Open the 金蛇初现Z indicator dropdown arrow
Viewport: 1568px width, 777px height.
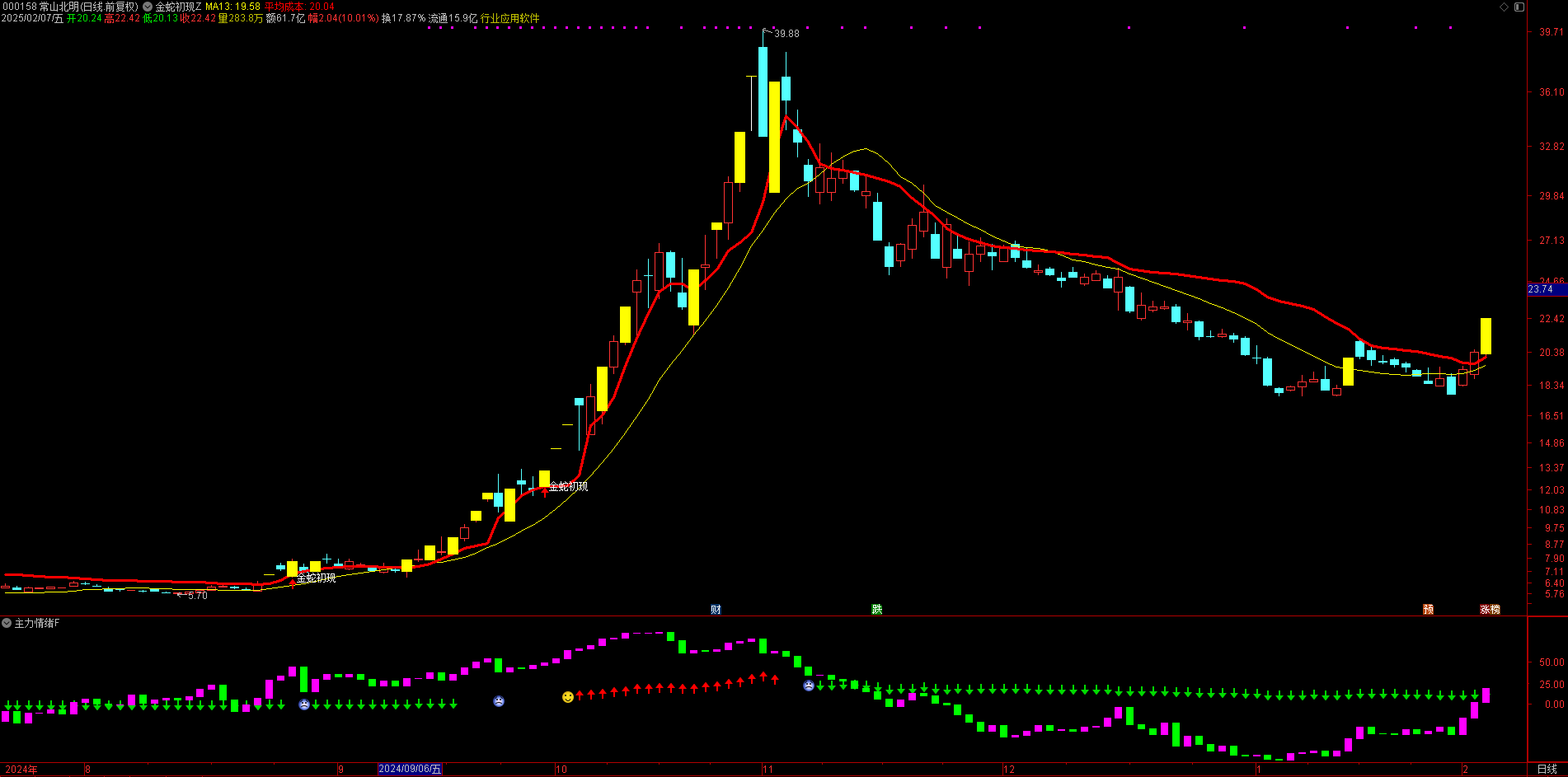[x=148, y=7]
